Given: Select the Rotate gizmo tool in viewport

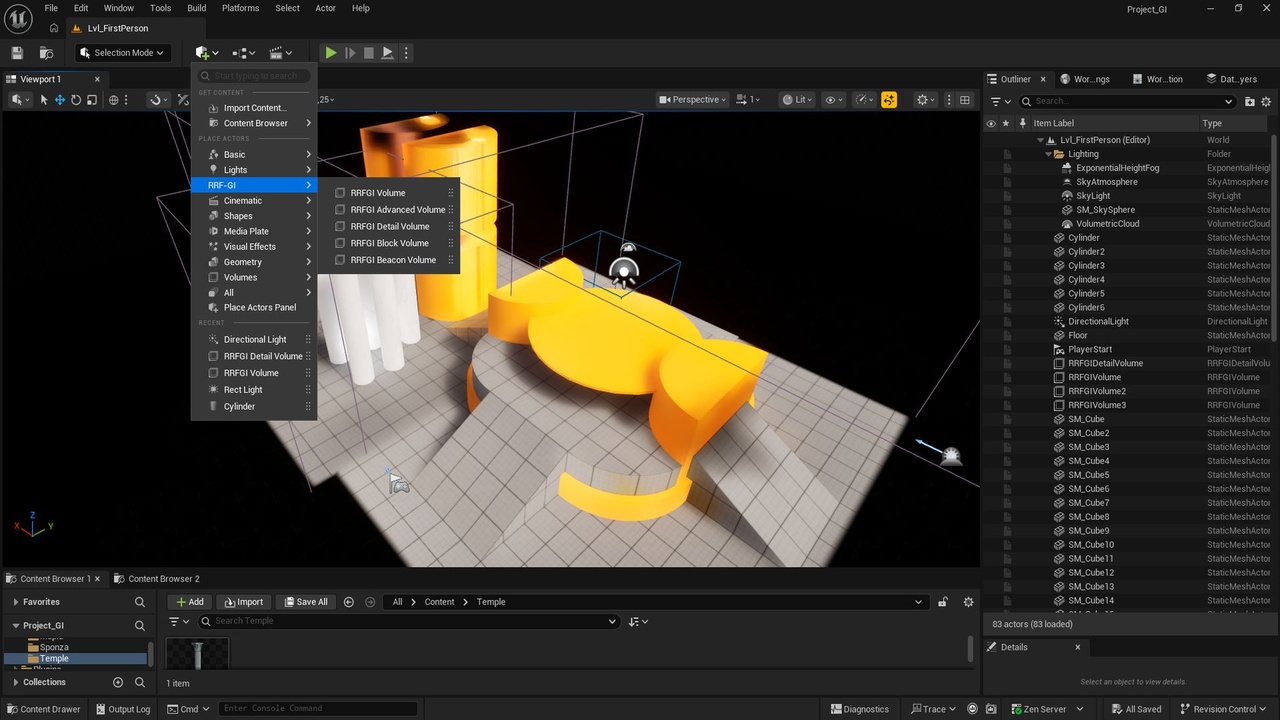Looking at the screenshot, I should point(76,100).
